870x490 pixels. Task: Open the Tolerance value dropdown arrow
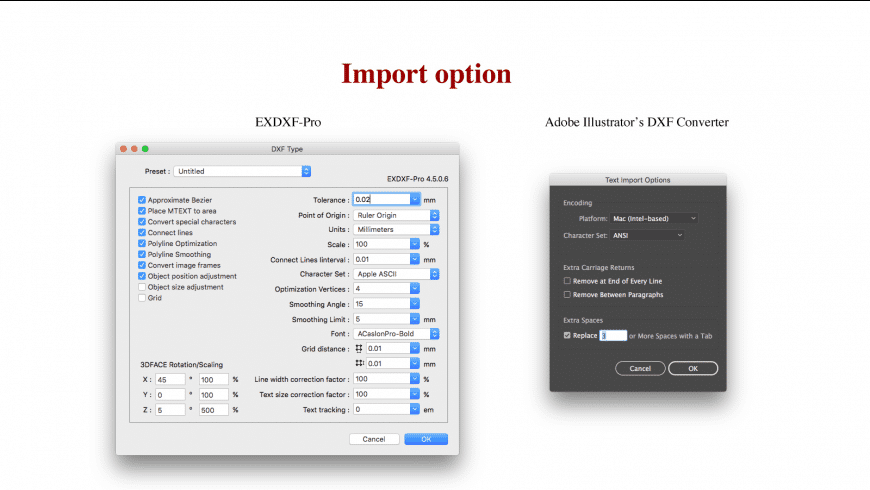coord(414,199)
